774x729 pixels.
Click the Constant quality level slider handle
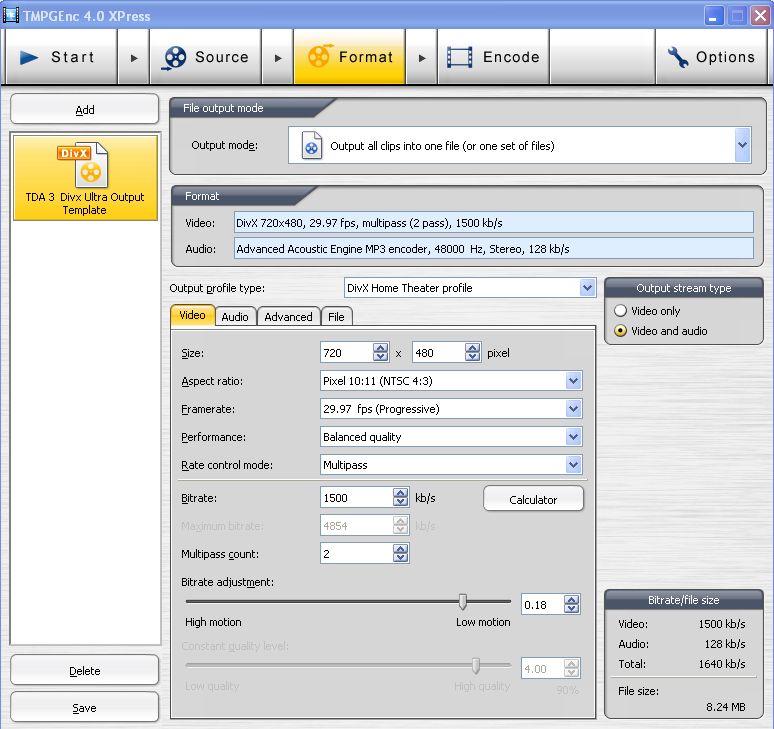click(475, 665)
